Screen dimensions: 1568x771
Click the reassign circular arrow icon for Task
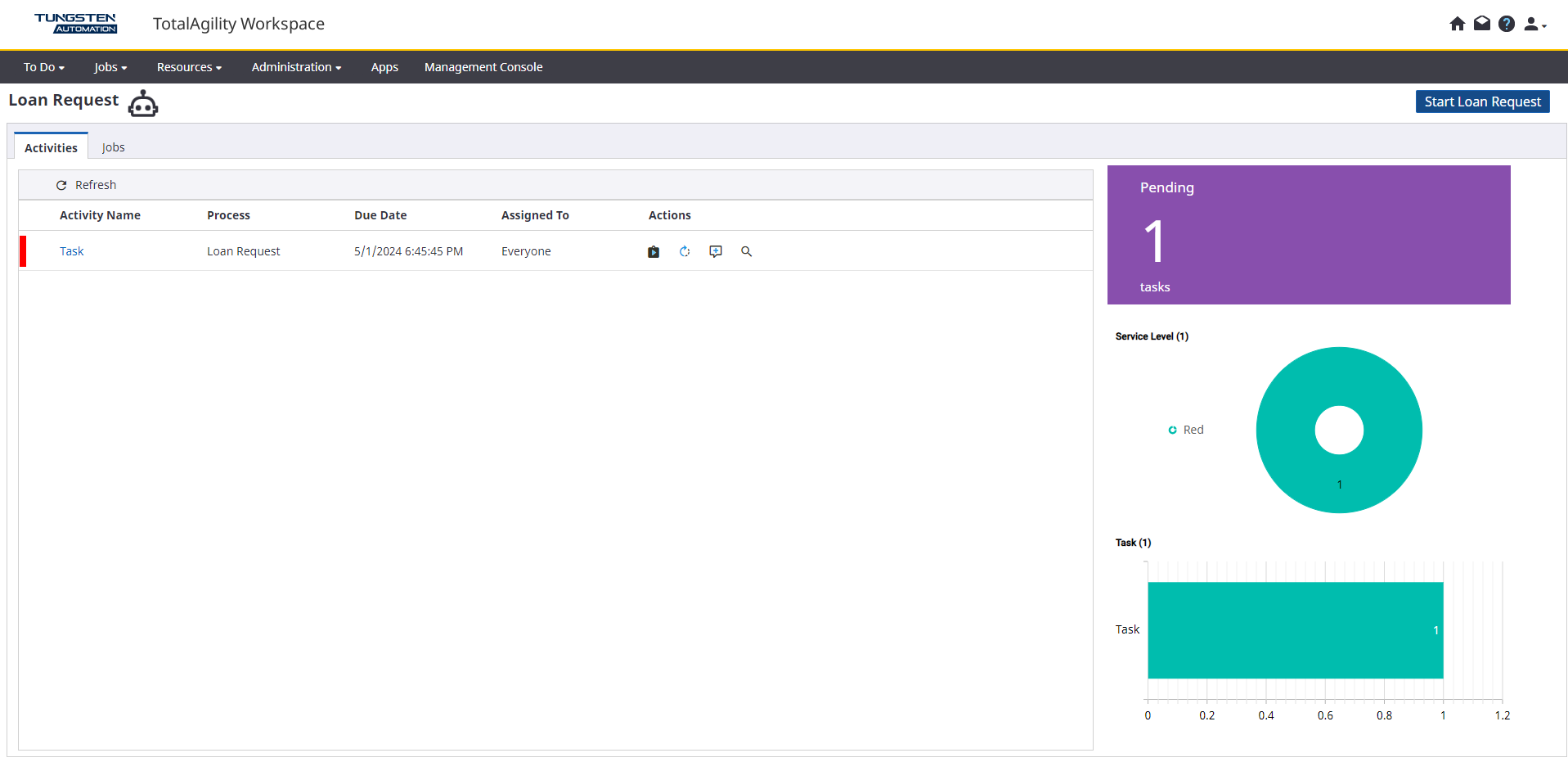685,251
